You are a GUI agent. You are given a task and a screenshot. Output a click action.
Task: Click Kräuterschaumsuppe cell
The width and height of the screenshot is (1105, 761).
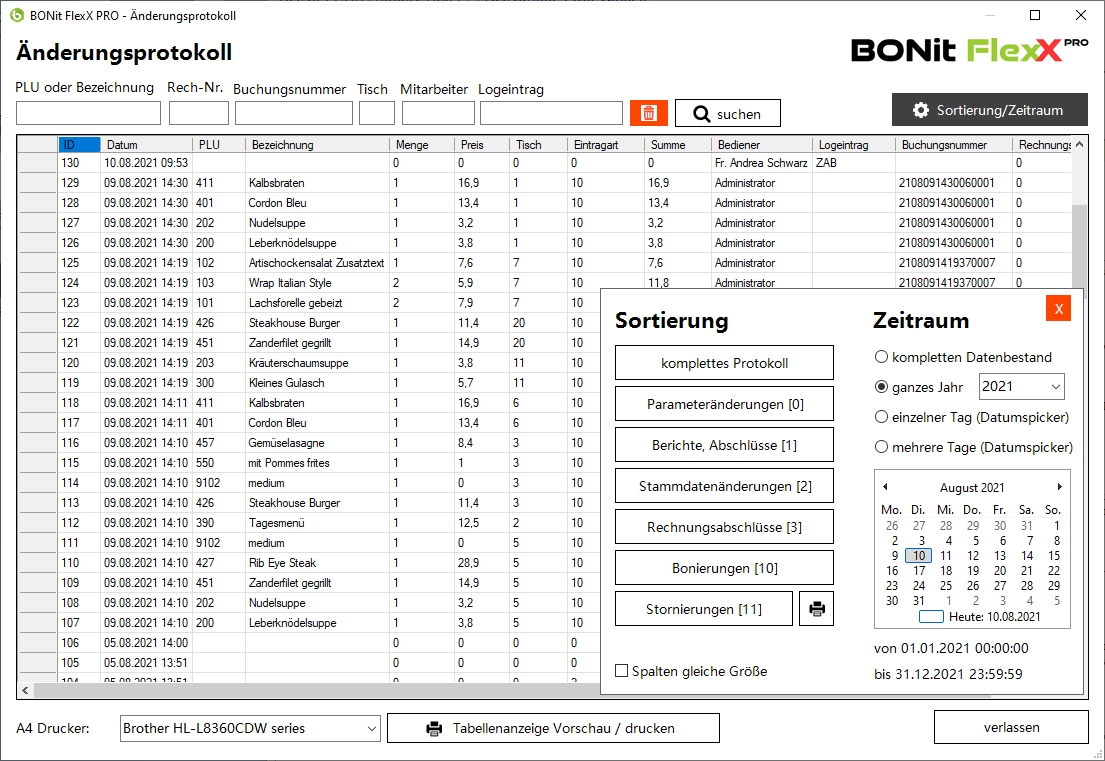(317, 363)
